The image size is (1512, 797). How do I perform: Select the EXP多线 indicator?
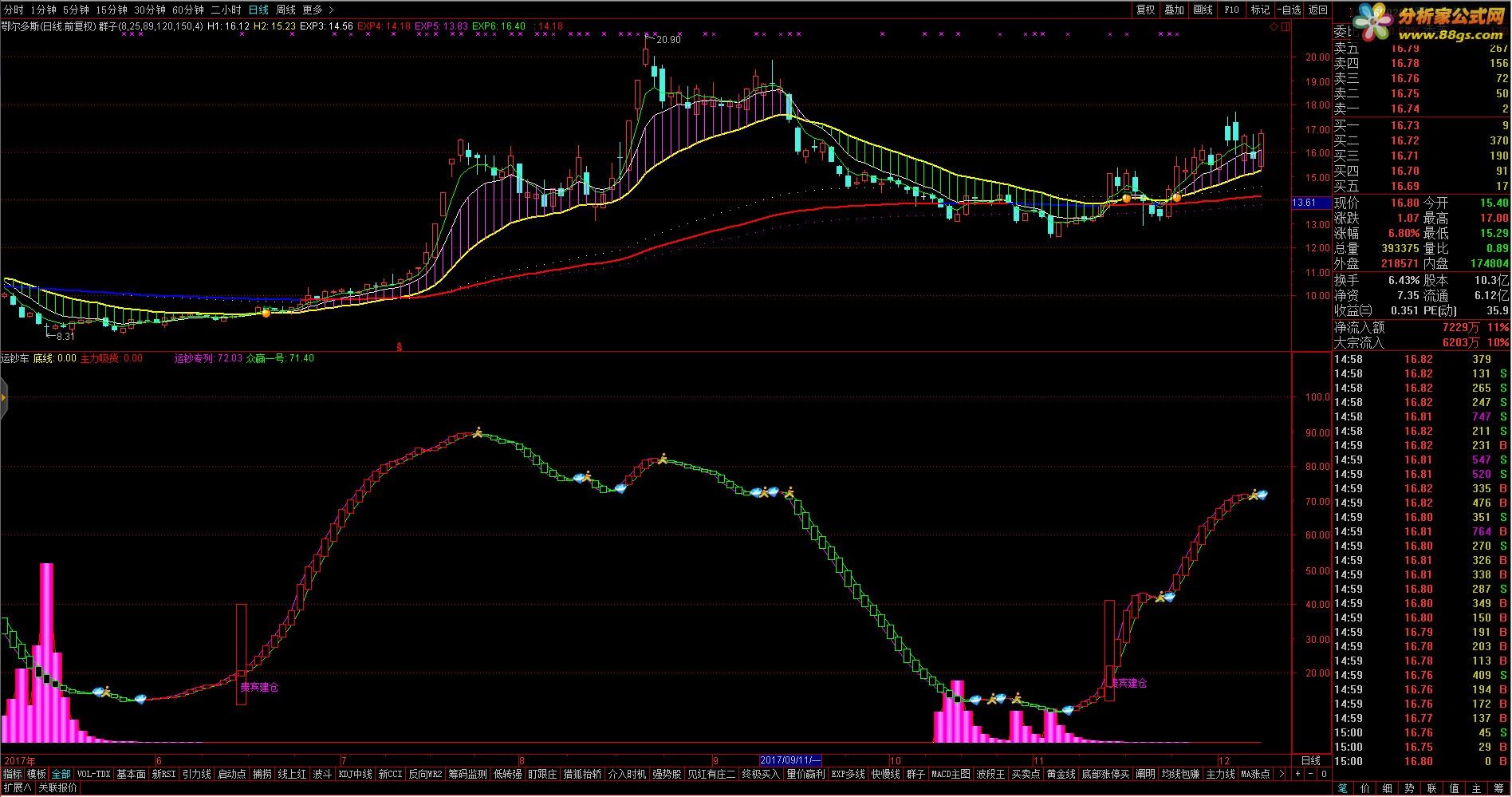[x=848, y=774]
